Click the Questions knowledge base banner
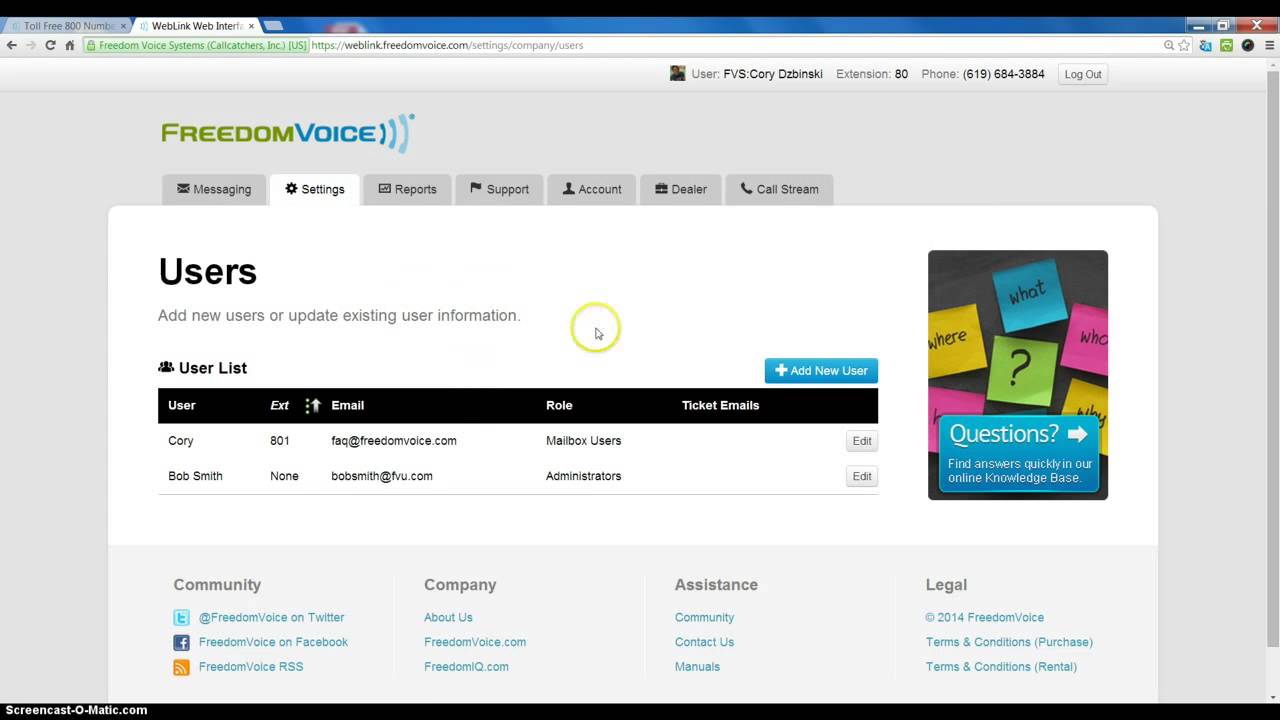This screenshot has height=720, width=1280. coord(1018,375)
